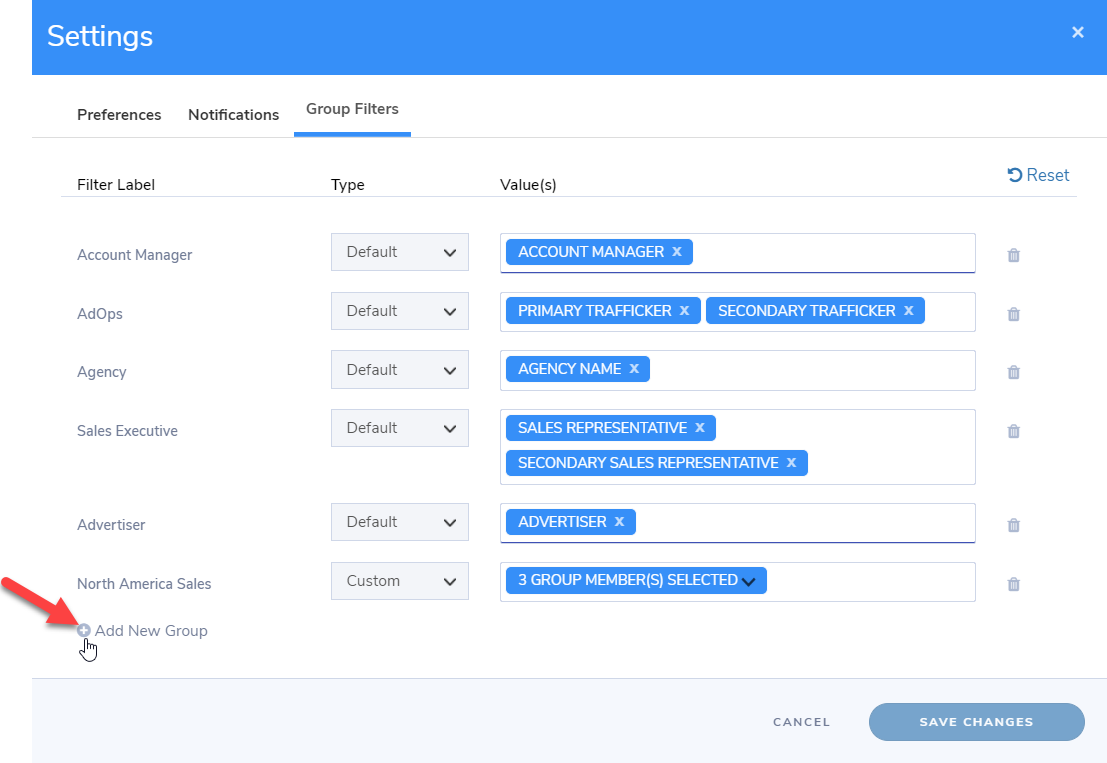Click the AdOps filter label
This screenshot has height=763, width=1107.
point(100,313)
